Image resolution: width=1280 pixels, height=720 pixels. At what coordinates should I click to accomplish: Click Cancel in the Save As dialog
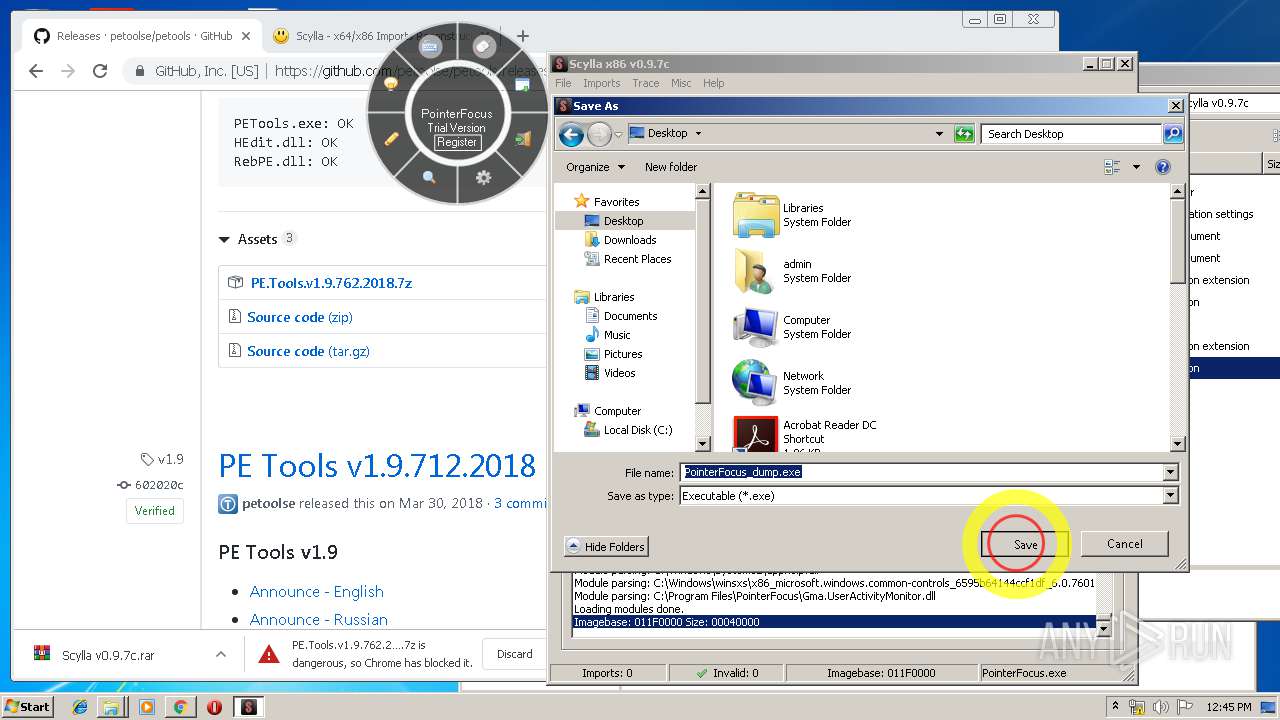click(1124, 544)
